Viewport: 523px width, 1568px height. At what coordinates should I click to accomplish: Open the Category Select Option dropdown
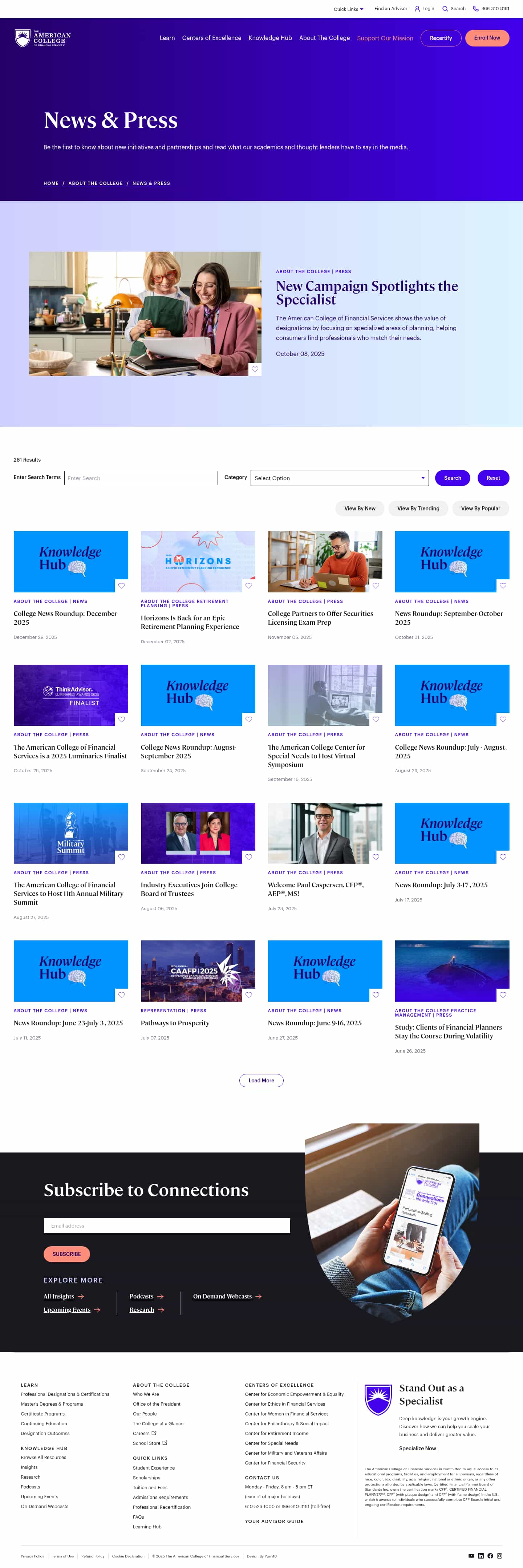pyautogui.click(x=340, y=478)
